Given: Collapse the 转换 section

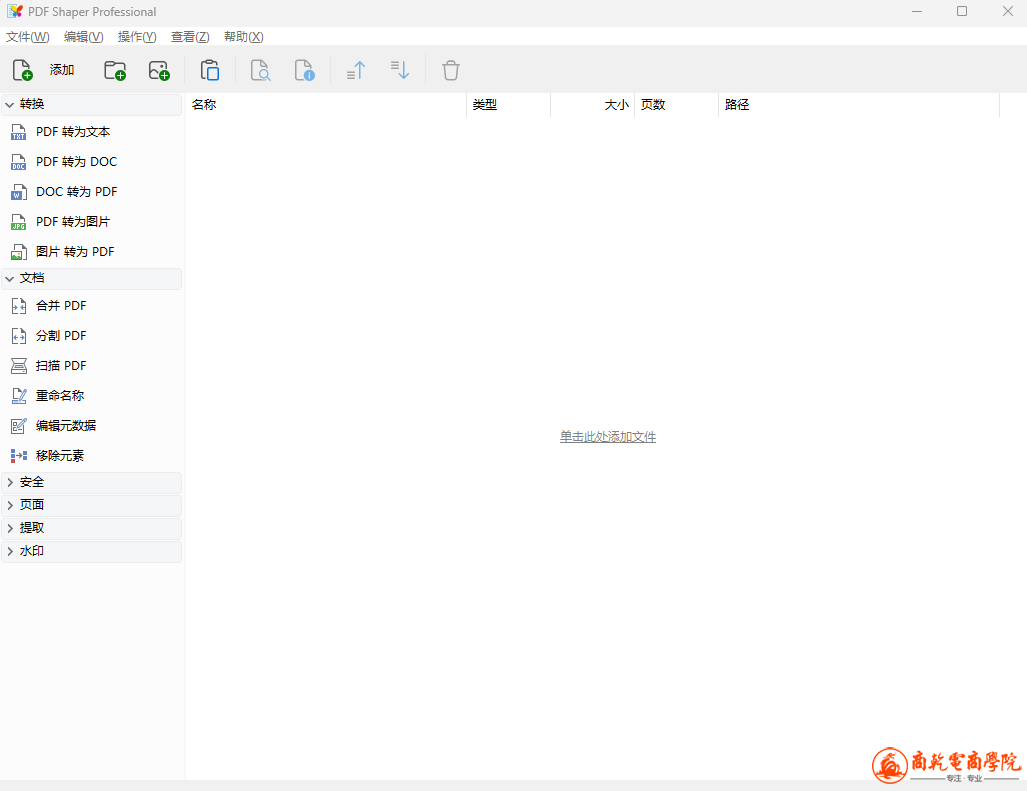Looking at the screenshot, I should click(32, 104).
